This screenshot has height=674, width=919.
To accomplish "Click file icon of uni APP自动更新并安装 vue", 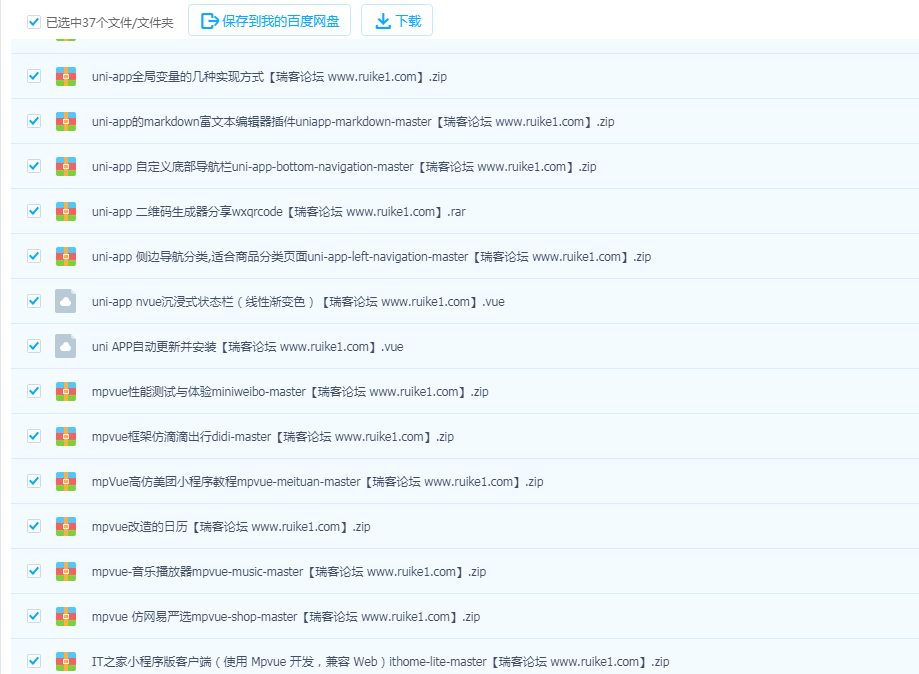I will point(66,346).
